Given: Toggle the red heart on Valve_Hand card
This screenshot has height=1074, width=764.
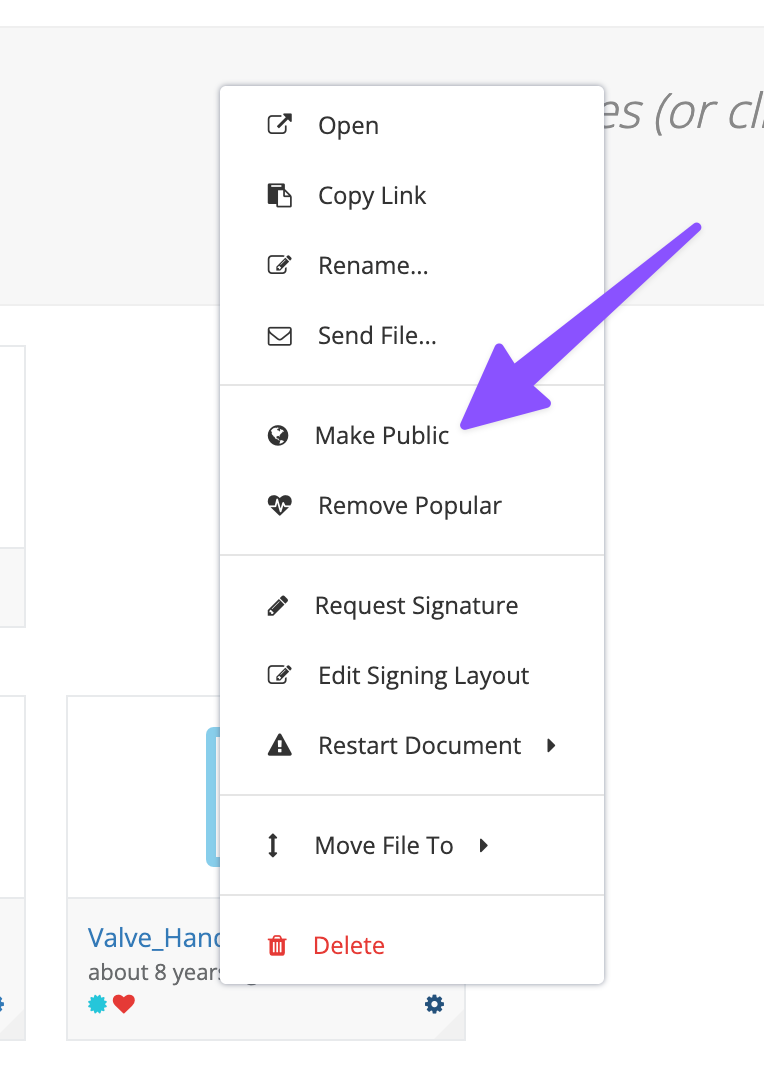Looking at the screenshot, I should click(124, 1004).
